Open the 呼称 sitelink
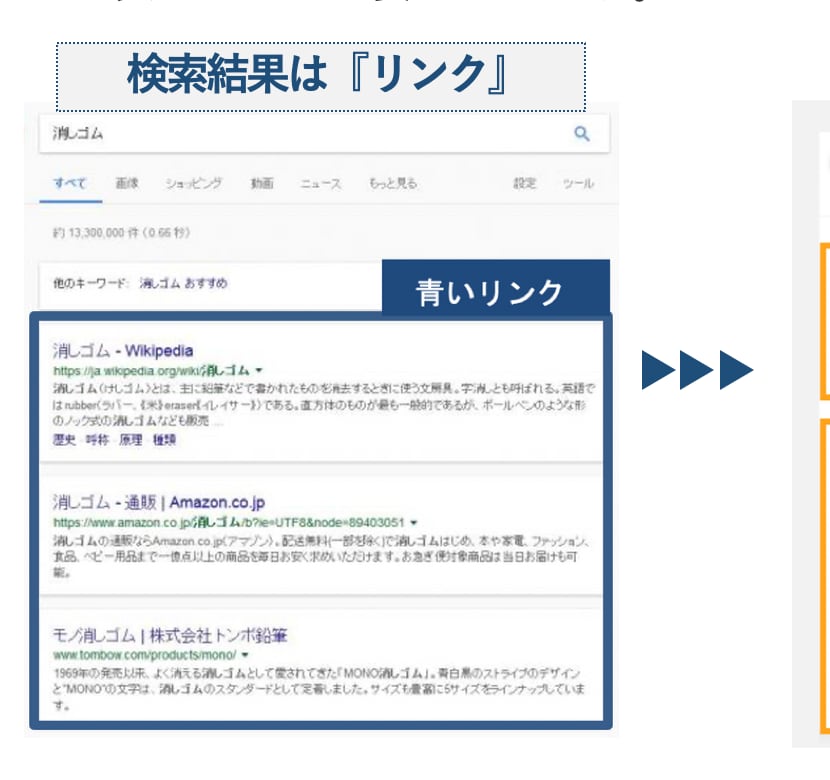 pyautogui.click(x=97, y=440)
